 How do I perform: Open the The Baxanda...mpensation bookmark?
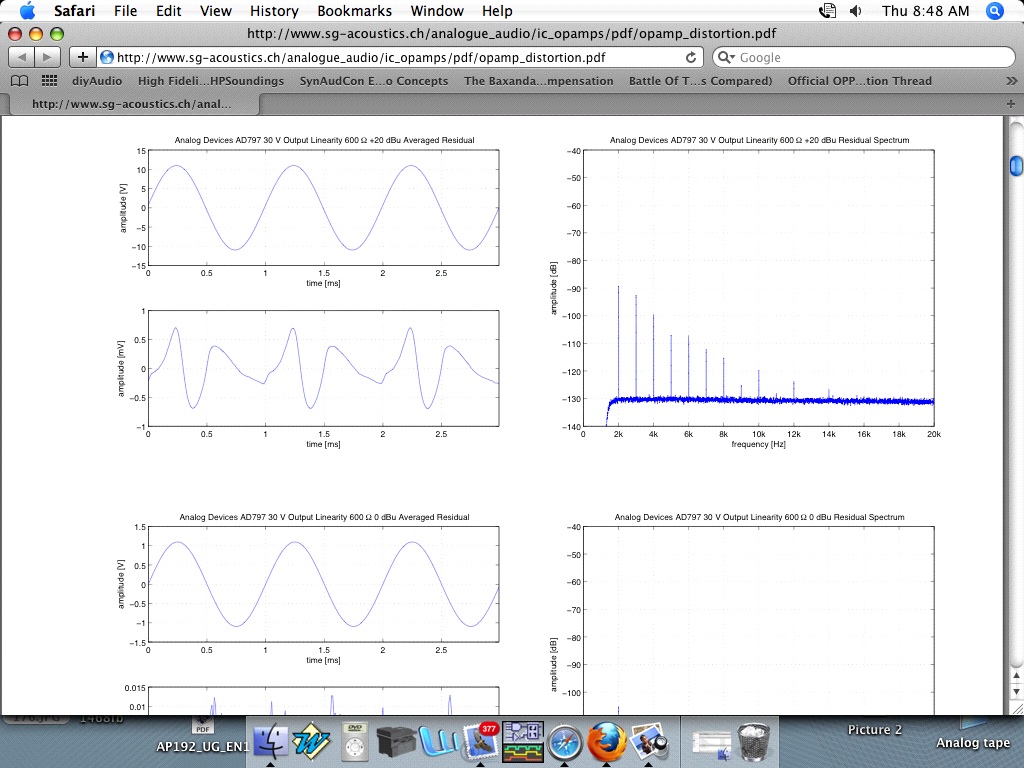pyautogui.click(x=539, y=81)
